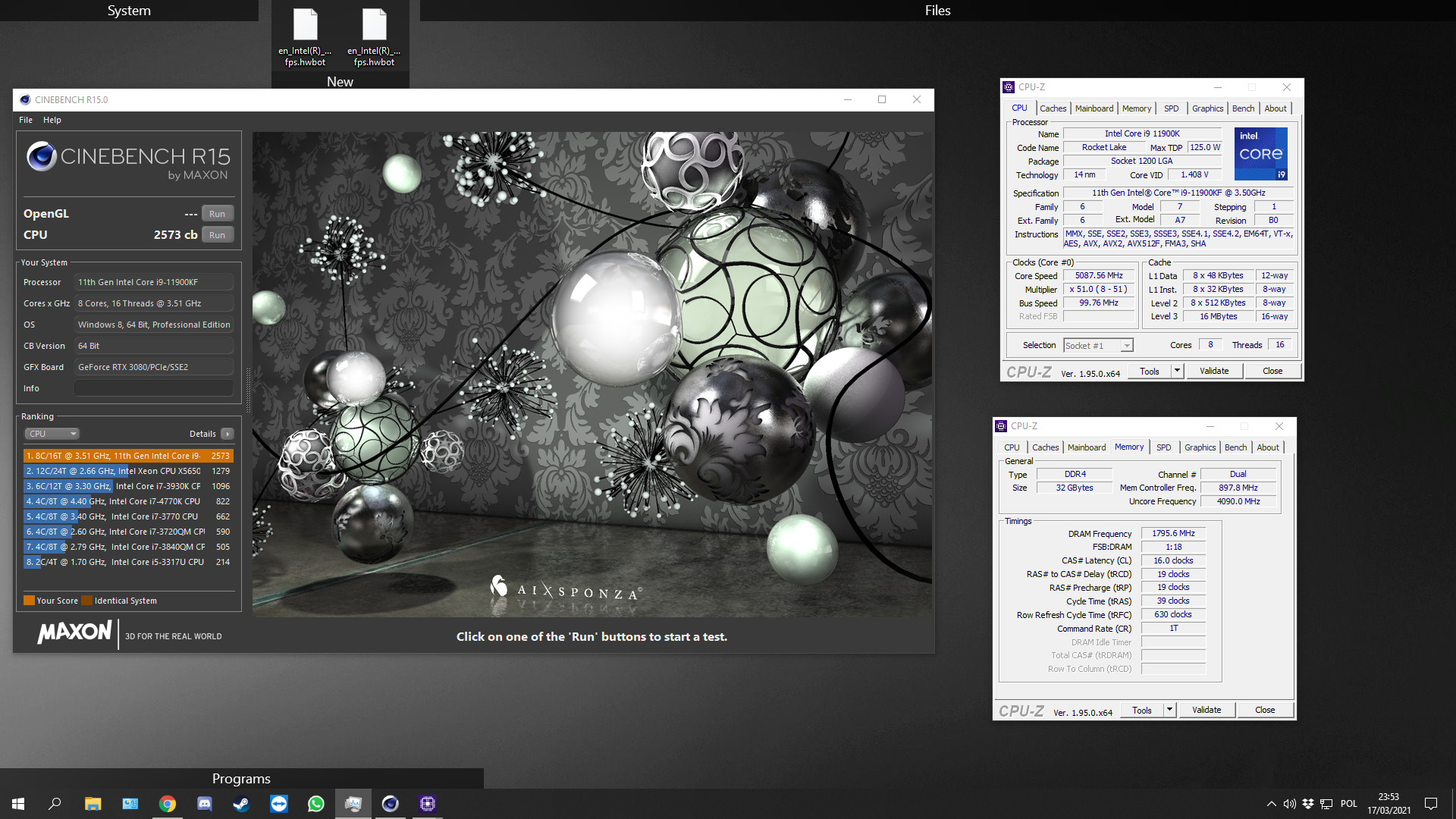Select ranking entry Intel Core i5-3317U
The height and width of the screenshot is (819, 1456).
pos(128,562)
